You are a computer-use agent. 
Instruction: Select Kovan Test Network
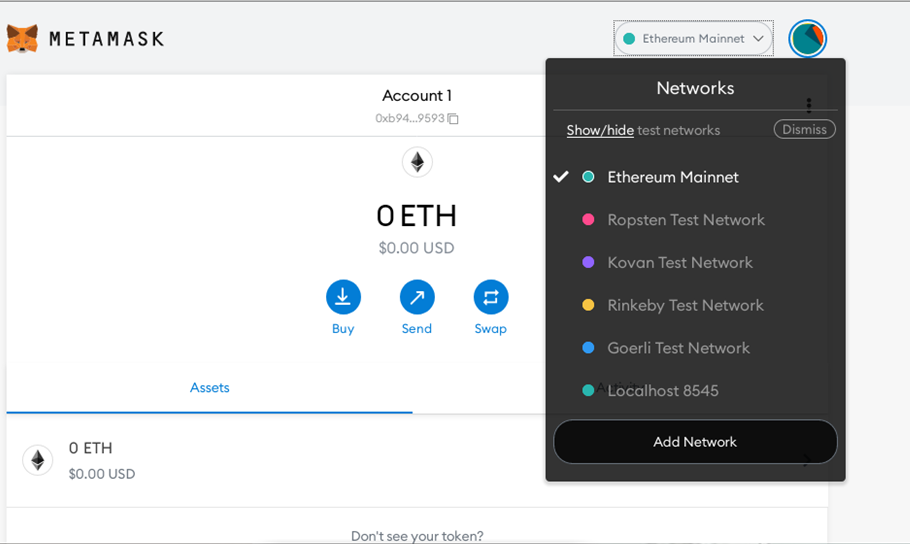pyautogui.click(x=695, y=262)
